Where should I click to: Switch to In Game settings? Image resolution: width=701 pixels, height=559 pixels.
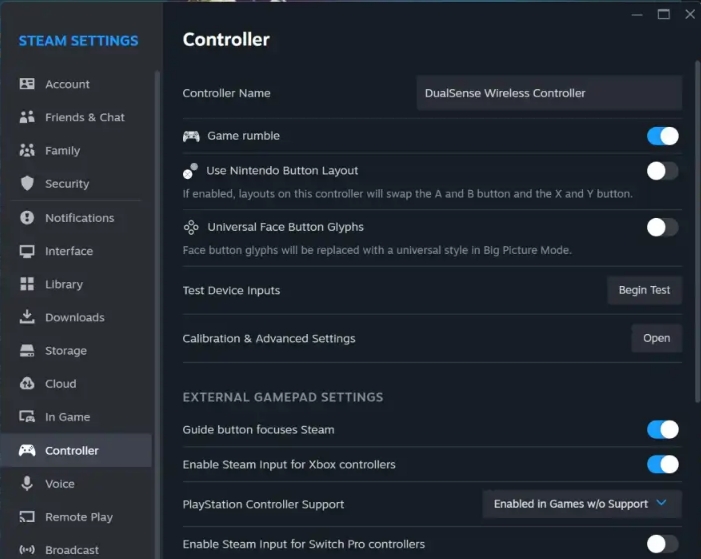[76, 417]
